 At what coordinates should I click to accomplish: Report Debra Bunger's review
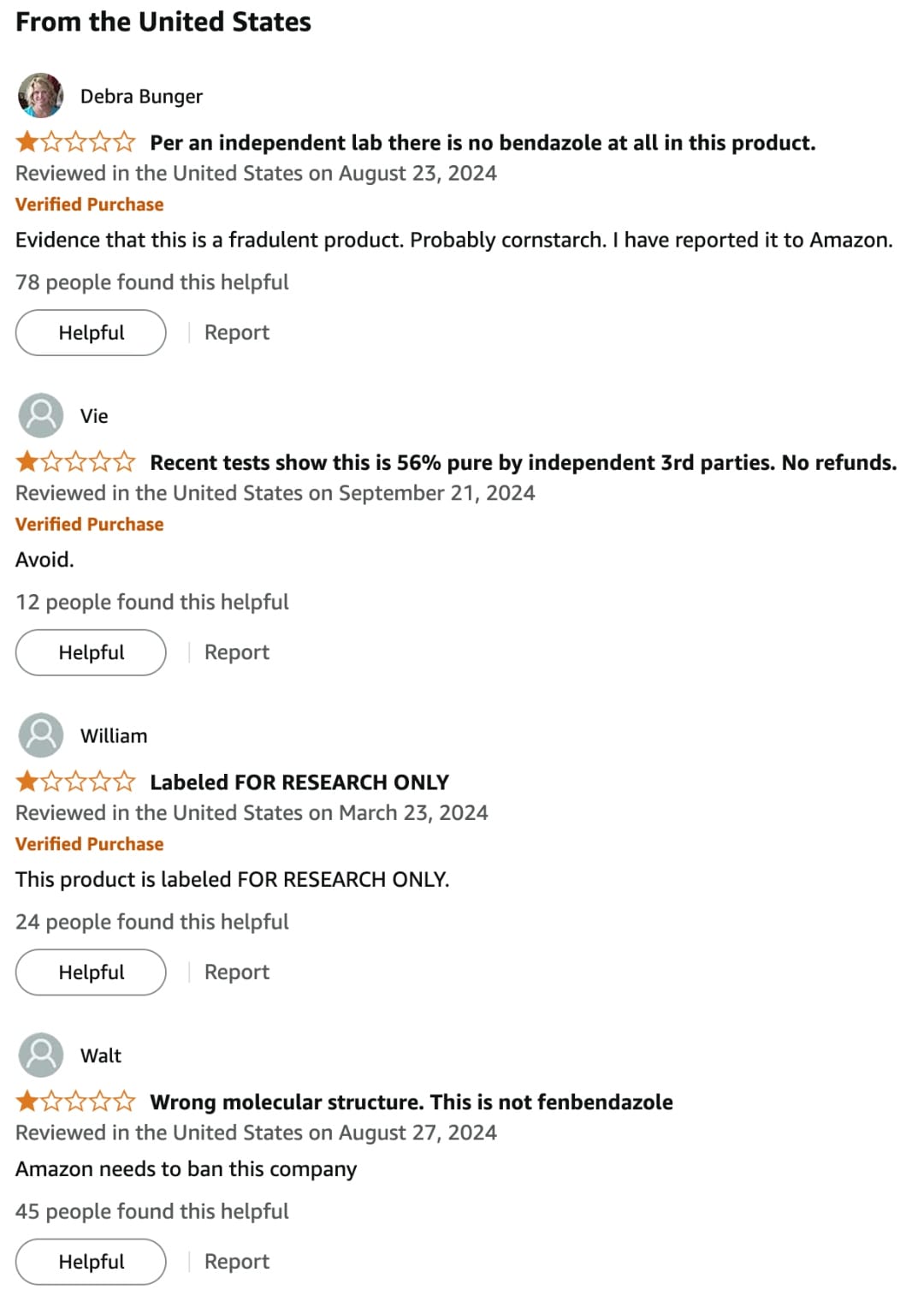[x=236, y=332]
